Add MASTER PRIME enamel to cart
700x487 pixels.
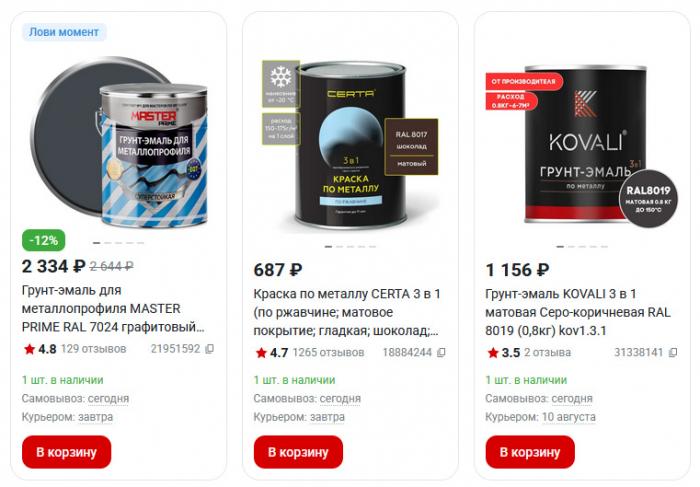click(67, 452)
